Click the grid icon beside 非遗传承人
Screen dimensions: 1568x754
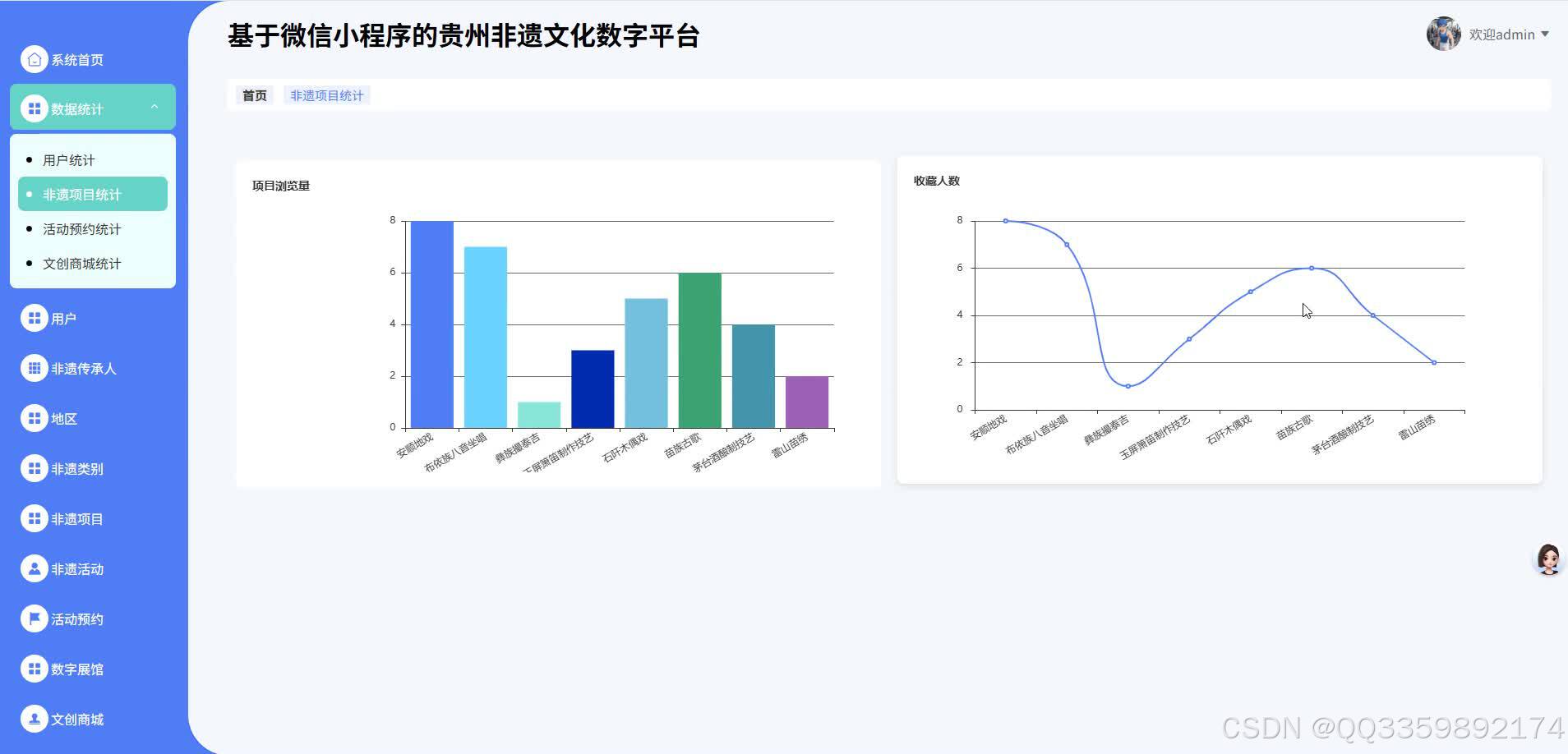pyautogui.click(x=34, y=368)
